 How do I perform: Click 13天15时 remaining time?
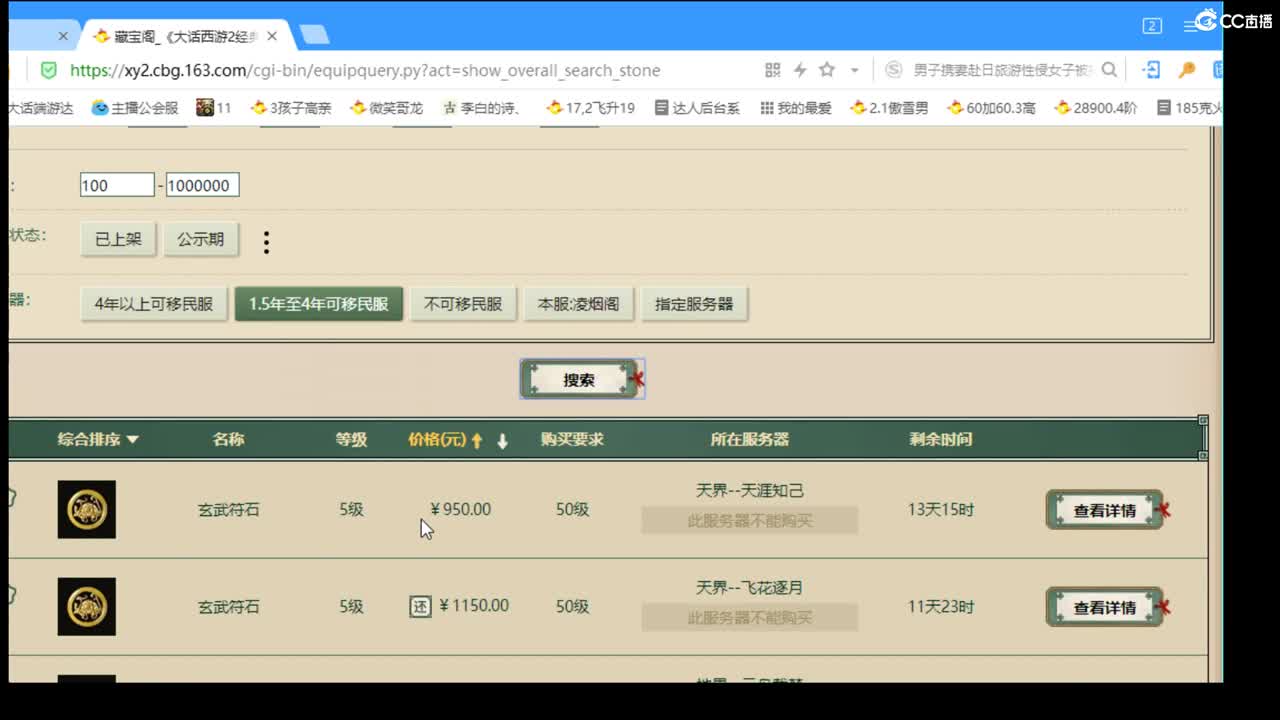click(x=940, y=509)
